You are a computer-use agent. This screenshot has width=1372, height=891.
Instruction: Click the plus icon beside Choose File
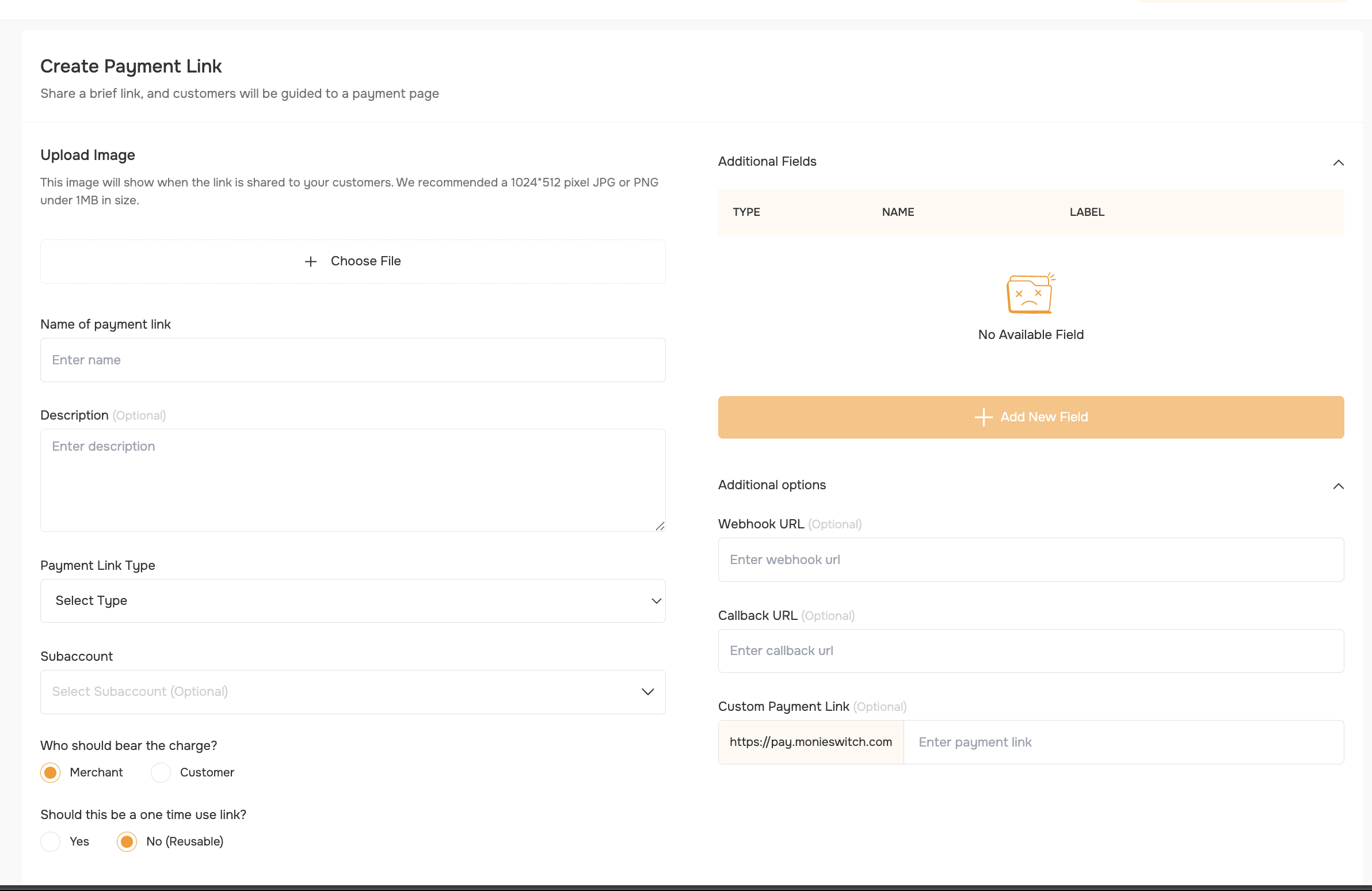(x=311, y=262)
